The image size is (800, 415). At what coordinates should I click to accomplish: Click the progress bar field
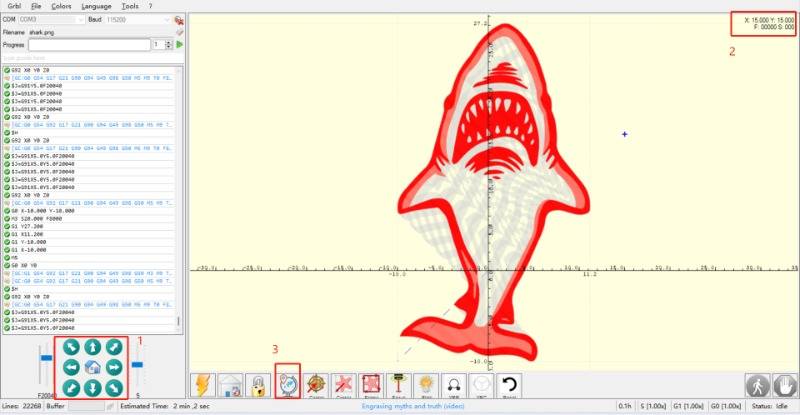pos(89,45)
